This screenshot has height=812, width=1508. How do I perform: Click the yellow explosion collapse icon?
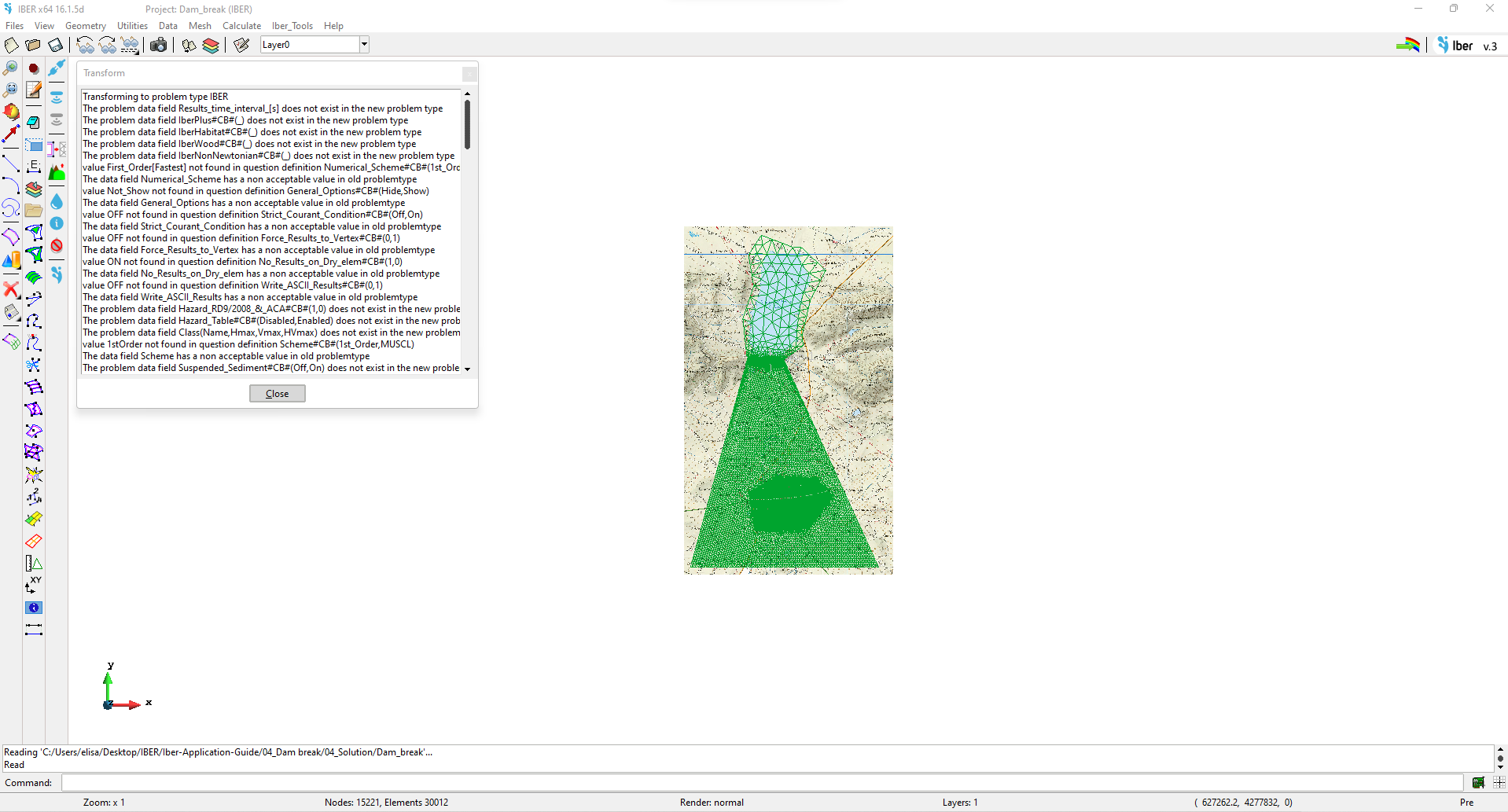pos(34,475)
